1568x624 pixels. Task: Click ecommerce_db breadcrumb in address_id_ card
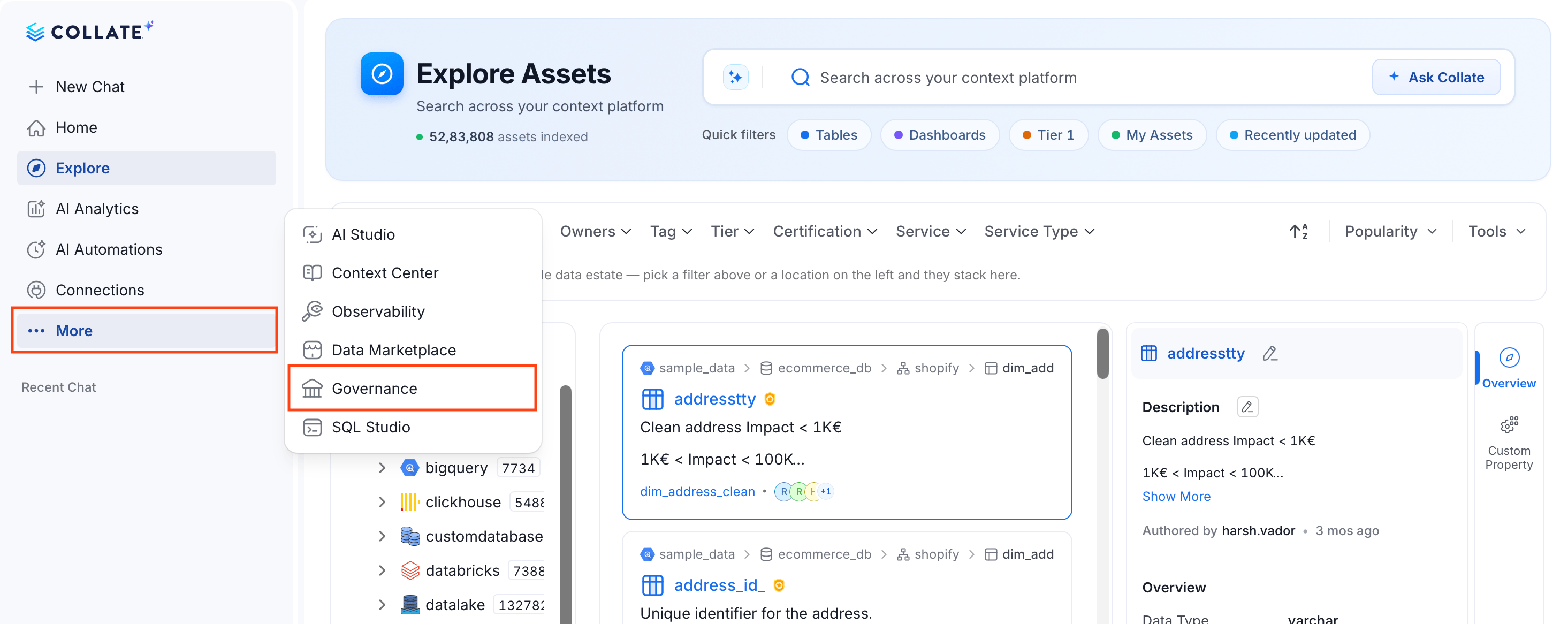[x=824, y=554]
